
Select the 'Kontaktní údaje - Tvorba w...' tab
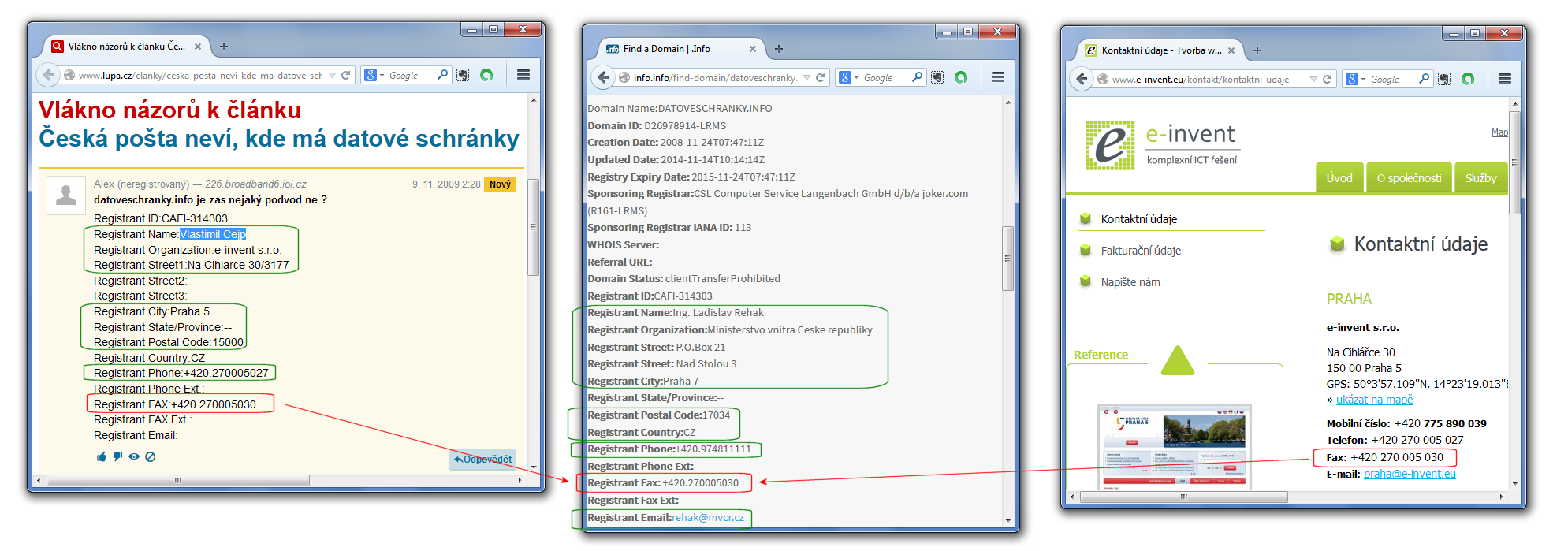[1159, 50]
